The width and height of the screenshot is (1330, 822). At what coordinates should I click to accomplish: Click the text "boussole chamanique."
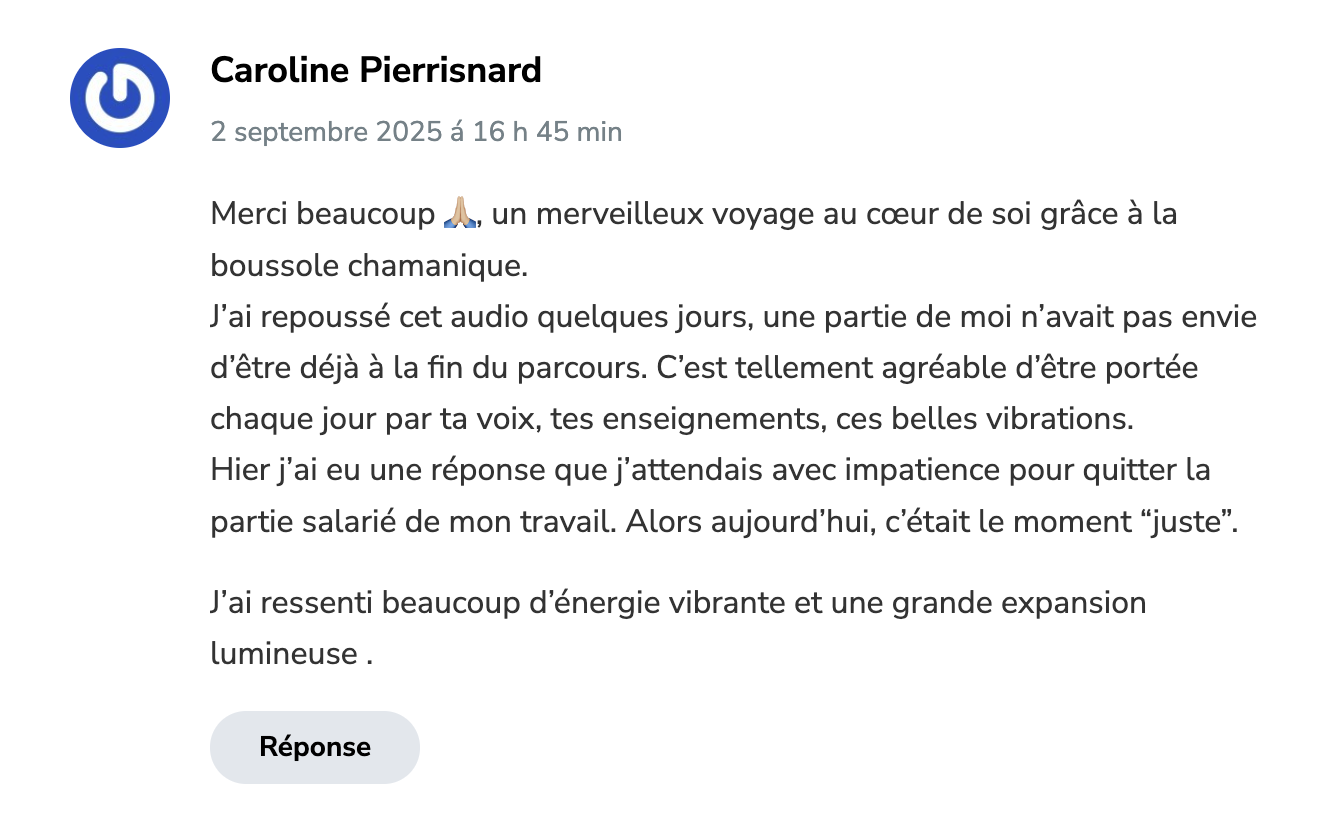[x=369, y=267]
